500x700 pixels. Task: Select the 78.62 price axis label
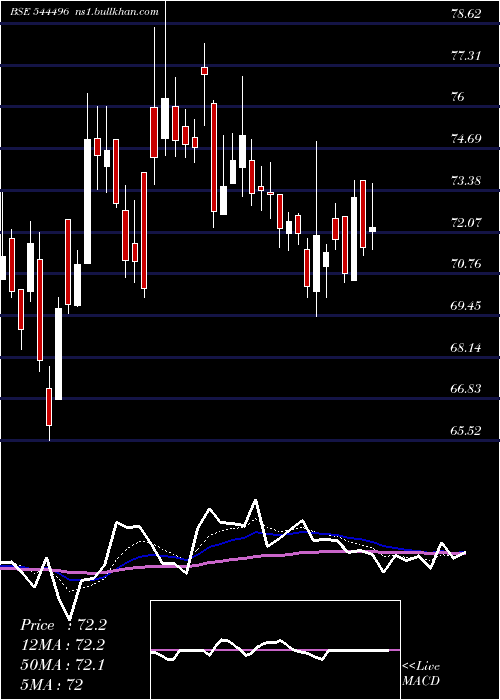467,14
